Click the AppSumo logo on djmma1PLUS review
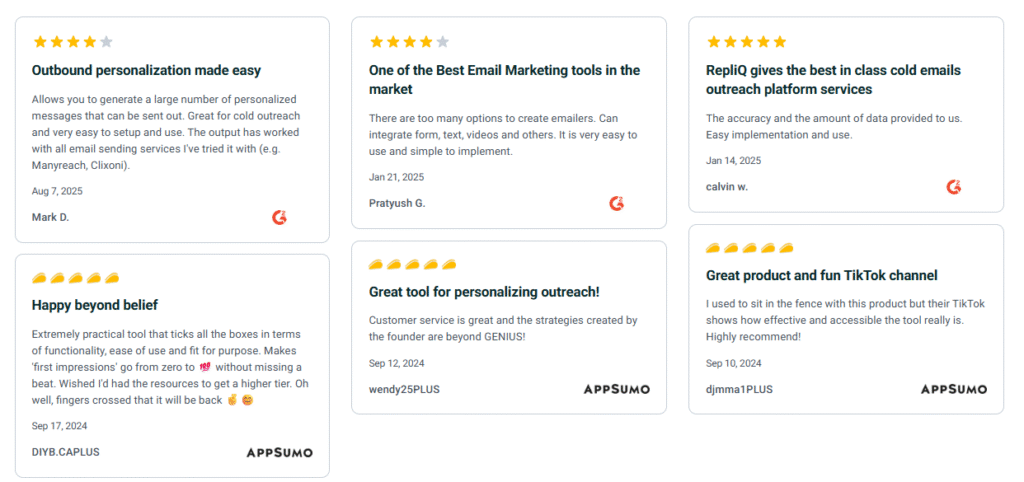 [953, 389]
